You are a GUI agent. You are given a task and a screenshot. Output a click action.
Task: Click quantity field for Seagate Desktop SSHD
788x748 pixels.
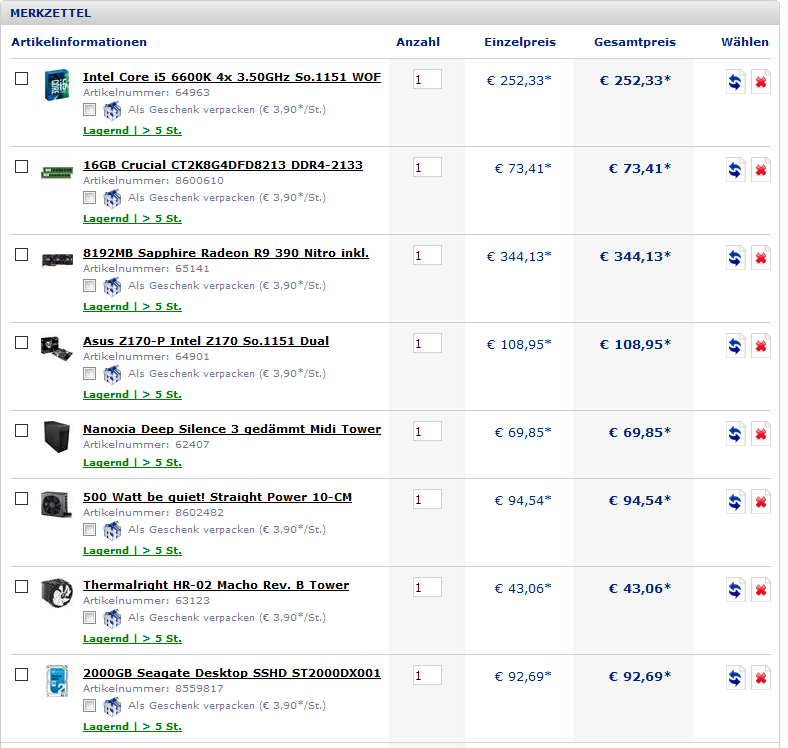427,675
